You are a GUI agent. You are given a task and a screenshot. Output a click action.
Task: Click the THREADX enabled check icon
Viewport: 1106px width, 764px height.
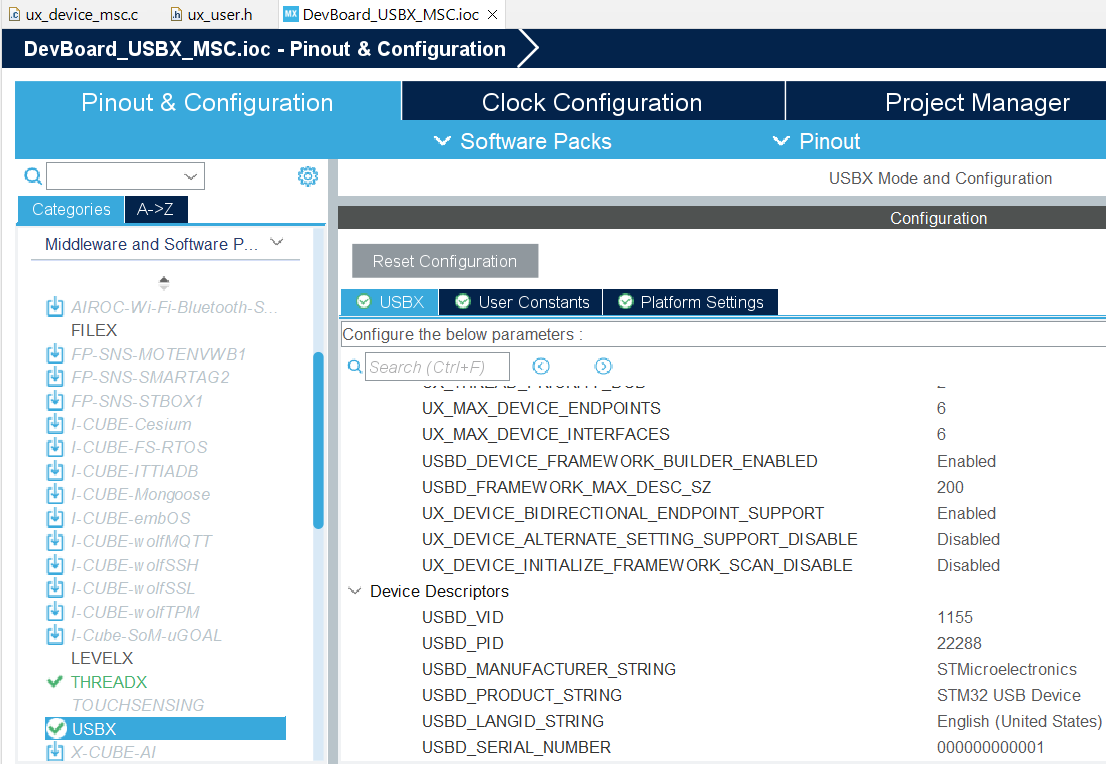pyautogui.click(x=56, y=681)
